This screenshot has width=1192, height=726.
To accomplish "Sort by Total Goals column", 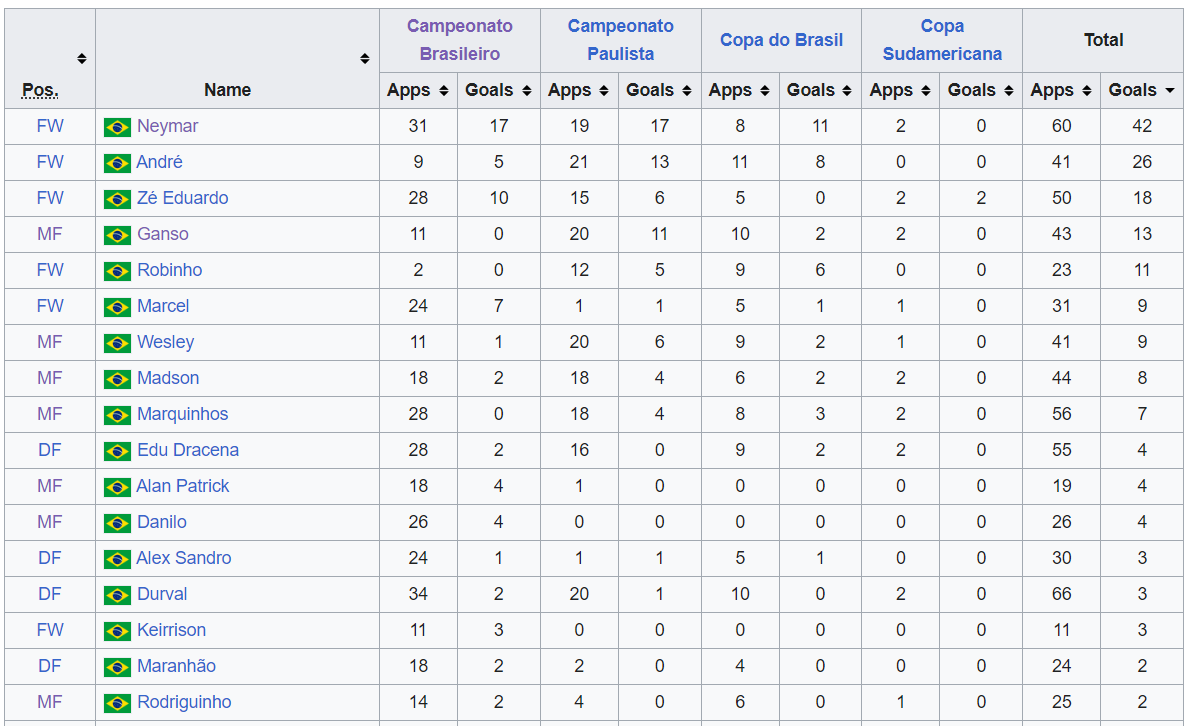I will tap(1169, 91).
